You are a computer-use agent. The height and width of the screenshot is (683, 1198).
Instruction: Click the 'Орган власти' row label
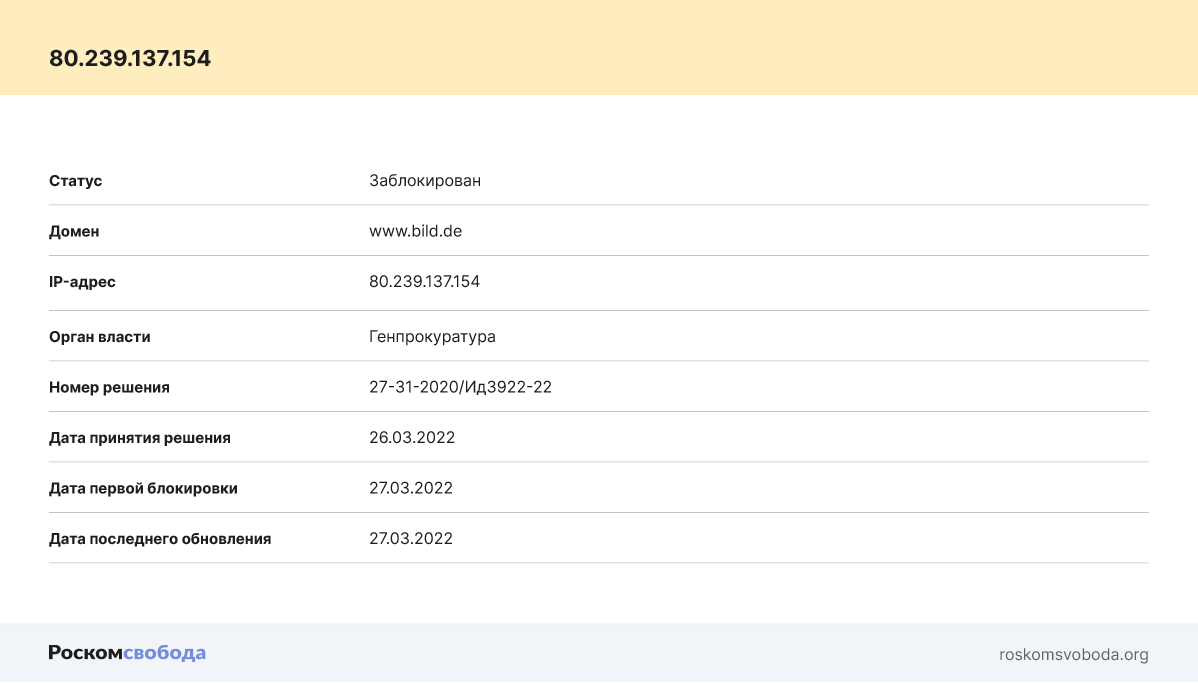click(100, 337)
